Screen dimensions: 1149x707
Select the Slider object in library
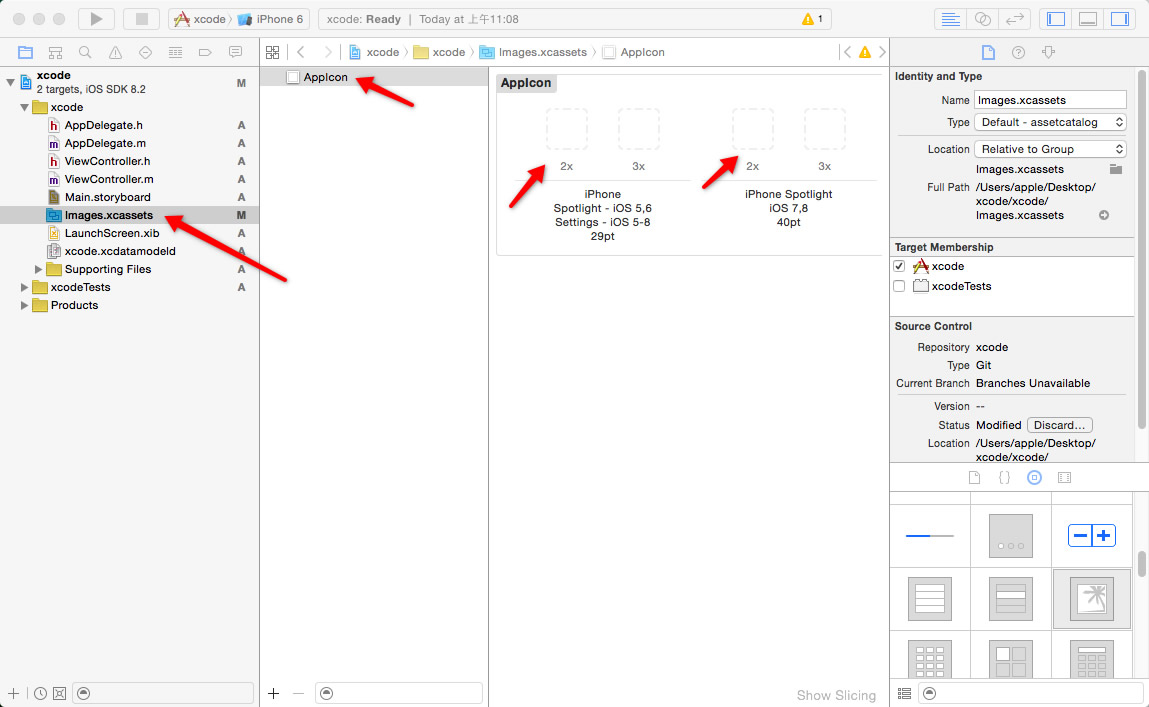tap(930, 536)
